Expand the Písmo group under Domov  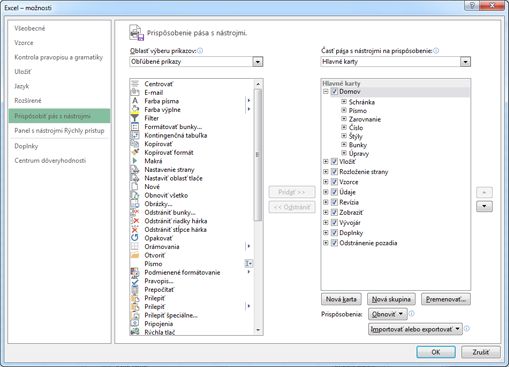(x=344, y=110)
